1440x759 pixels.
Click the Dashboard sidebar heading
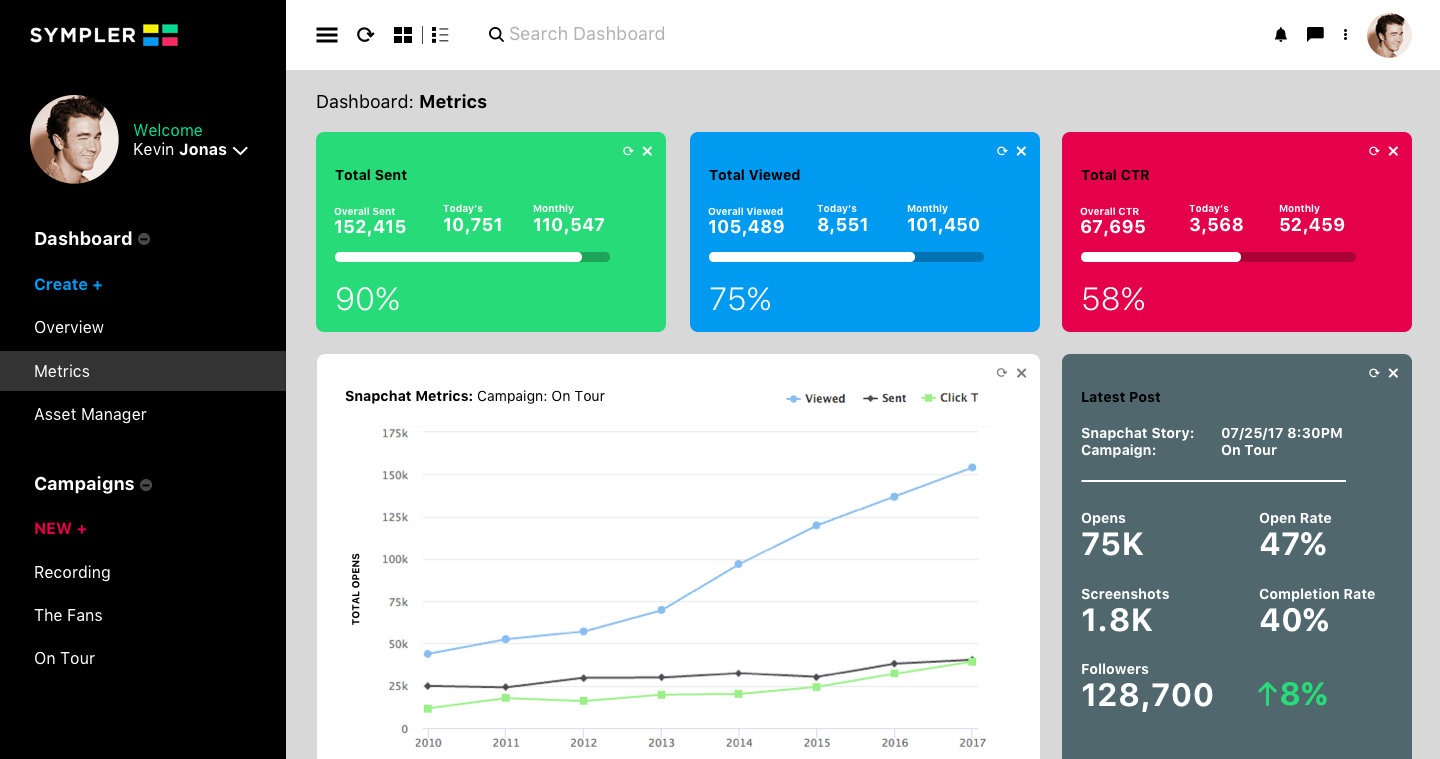83,239
